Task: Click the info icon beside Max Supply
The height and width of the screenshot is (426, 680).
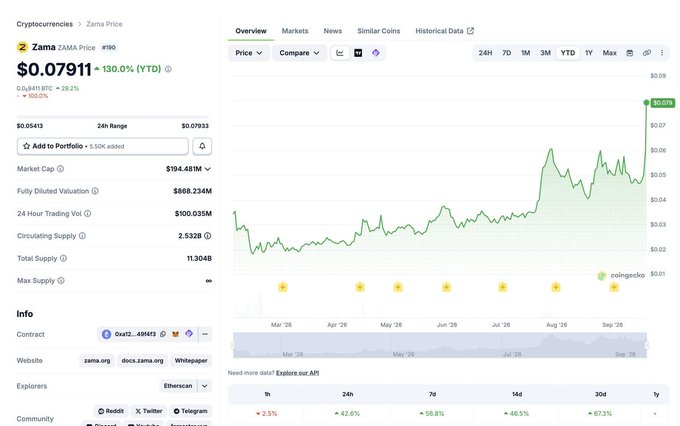Action: 61,281
